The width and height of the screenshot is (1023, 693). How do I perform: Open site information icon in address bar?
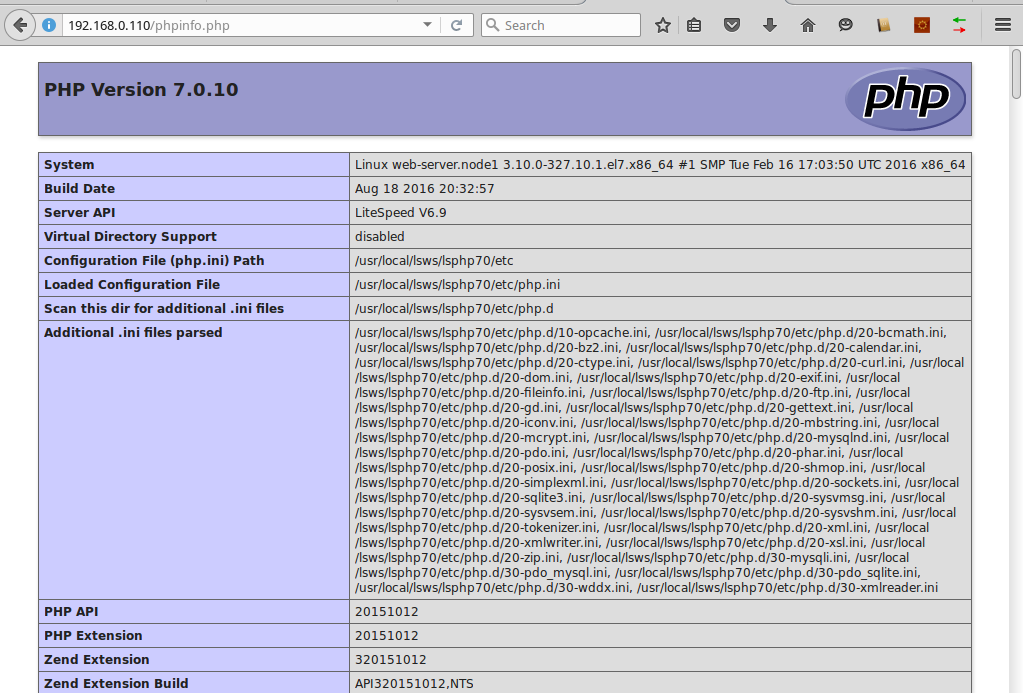click(x=49, y=25)
